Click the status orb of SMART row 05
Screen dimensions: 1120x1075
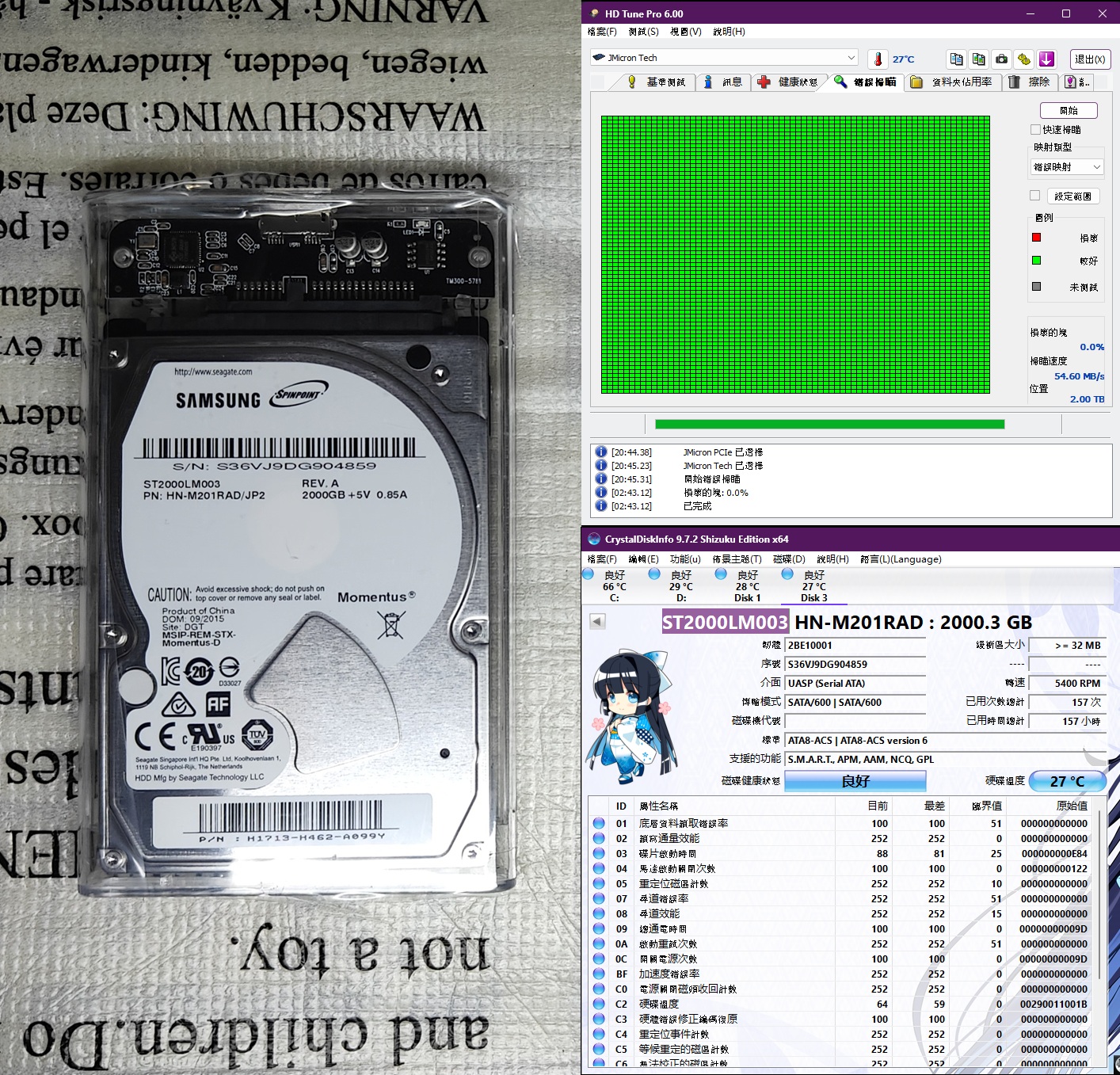[600, 883]
